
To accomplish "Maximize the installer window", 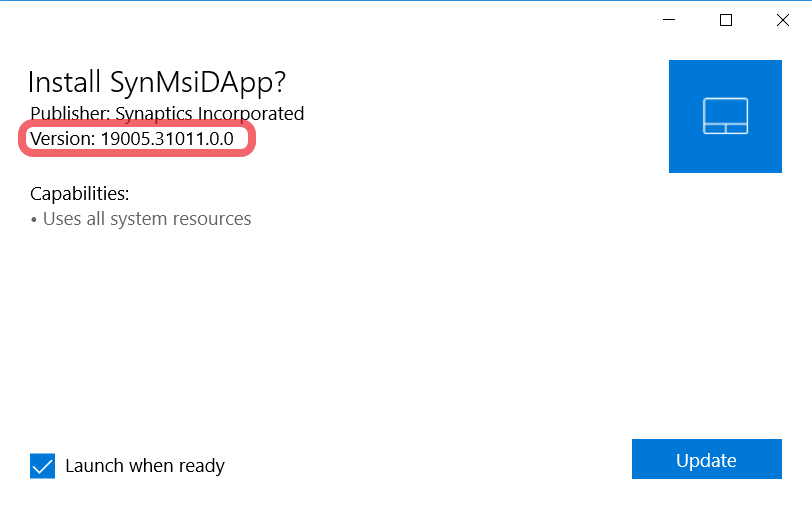I will click(x=726, y=20).
